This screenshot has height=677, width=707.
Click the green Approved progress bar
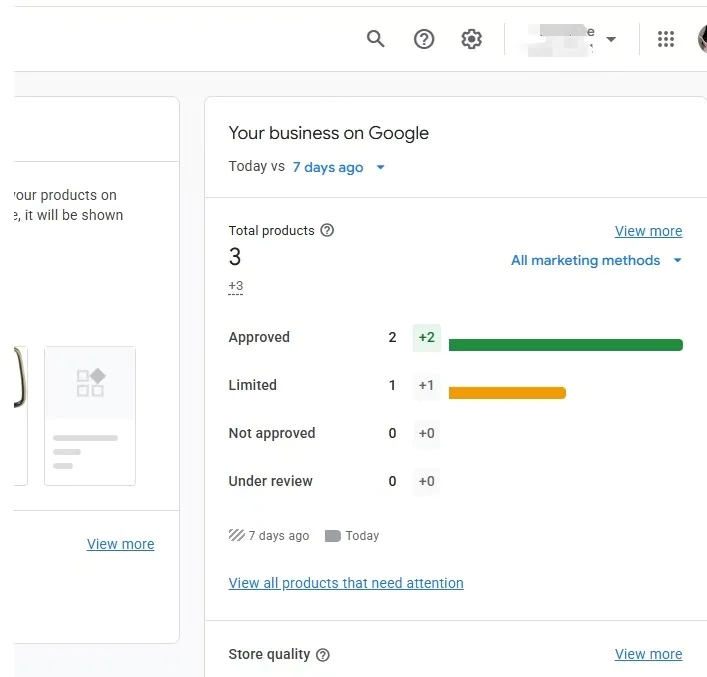(x=565, y=345)
